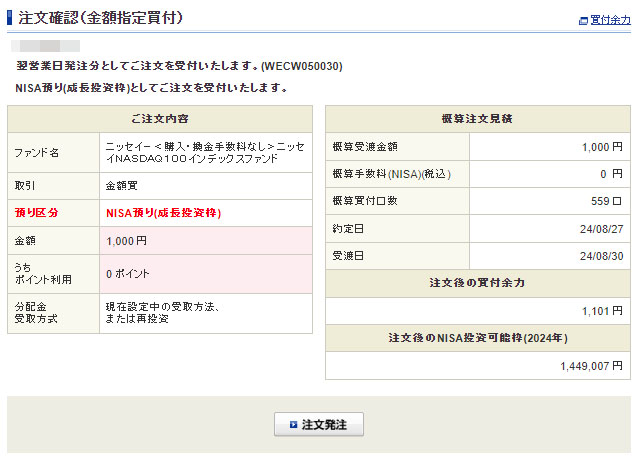Select the 分配金受取方式 value text
Screen dimensions: 638x461
(162, 312)
